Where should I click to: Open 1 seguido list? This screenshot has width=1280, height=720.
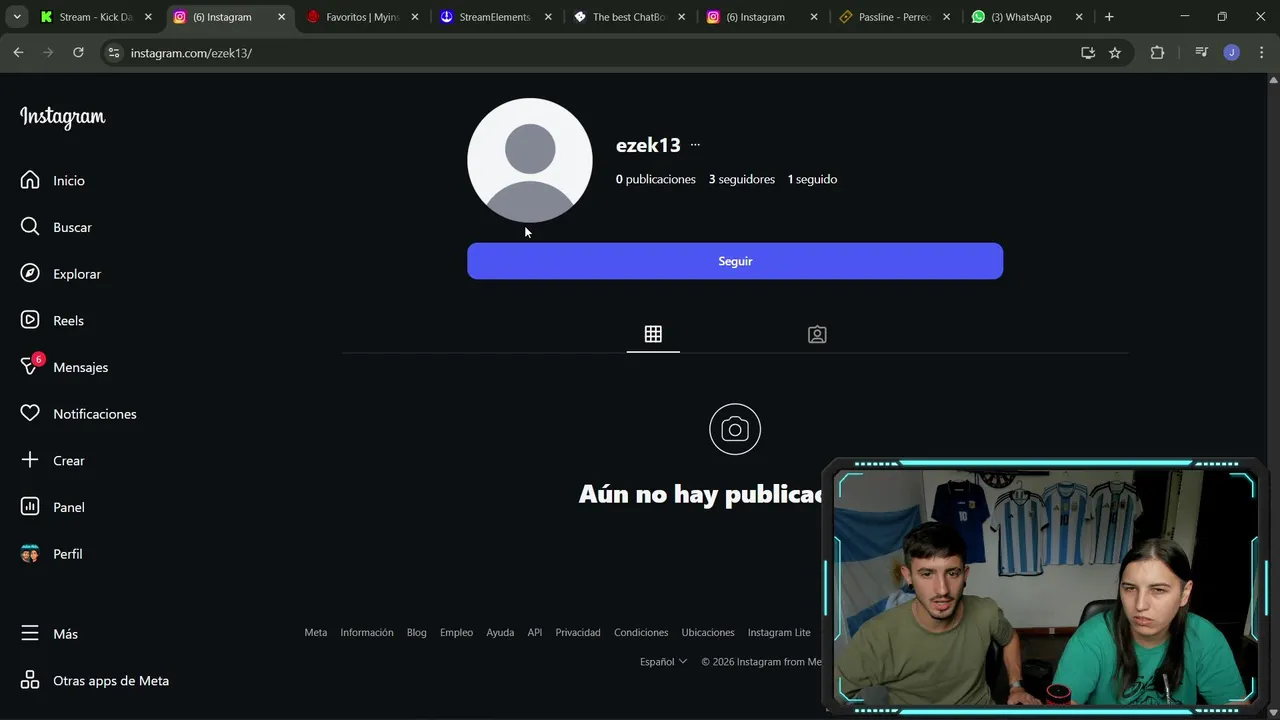pos(812,179)
